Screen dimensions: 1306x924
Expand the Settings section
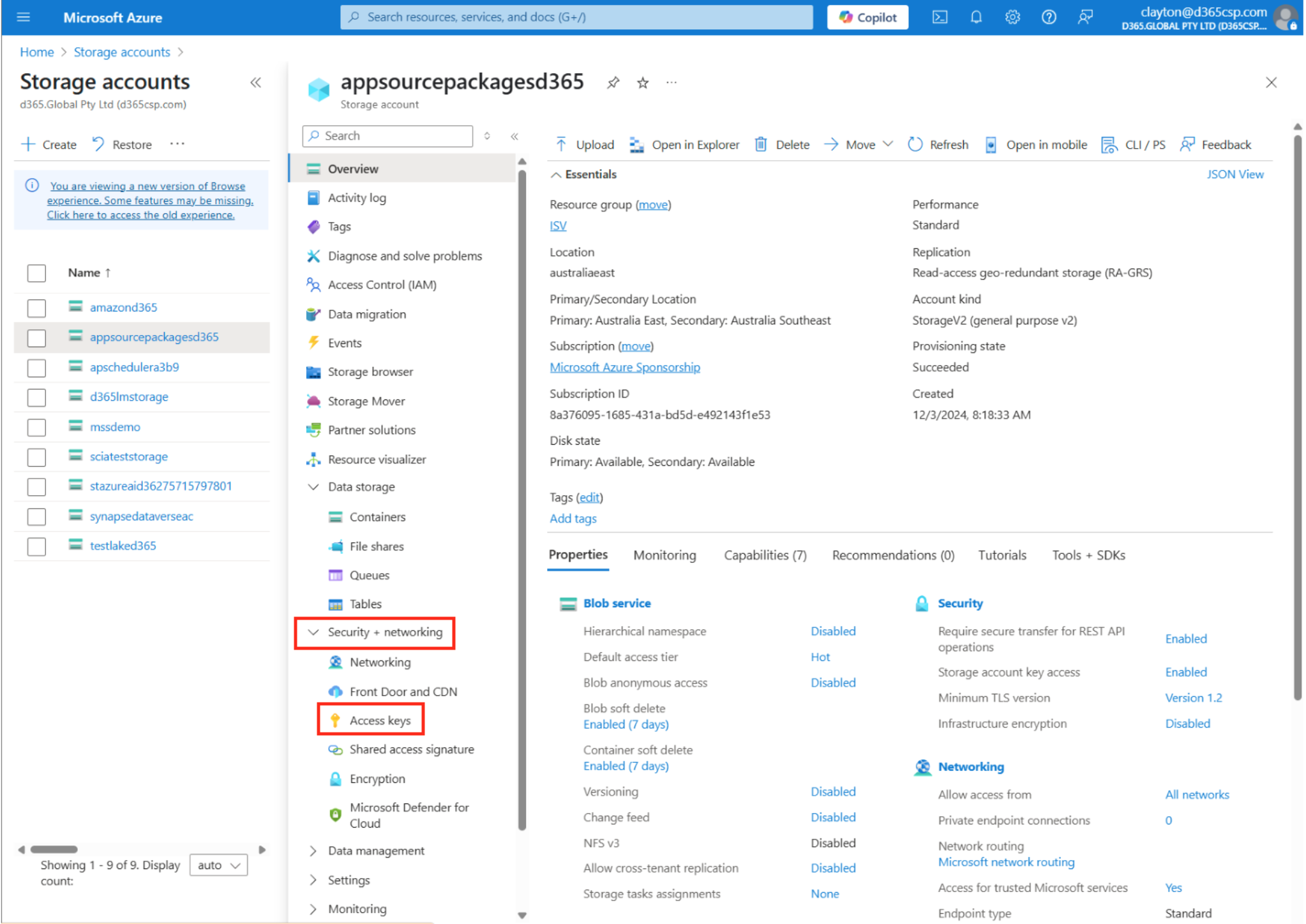(x=313, y=880)
